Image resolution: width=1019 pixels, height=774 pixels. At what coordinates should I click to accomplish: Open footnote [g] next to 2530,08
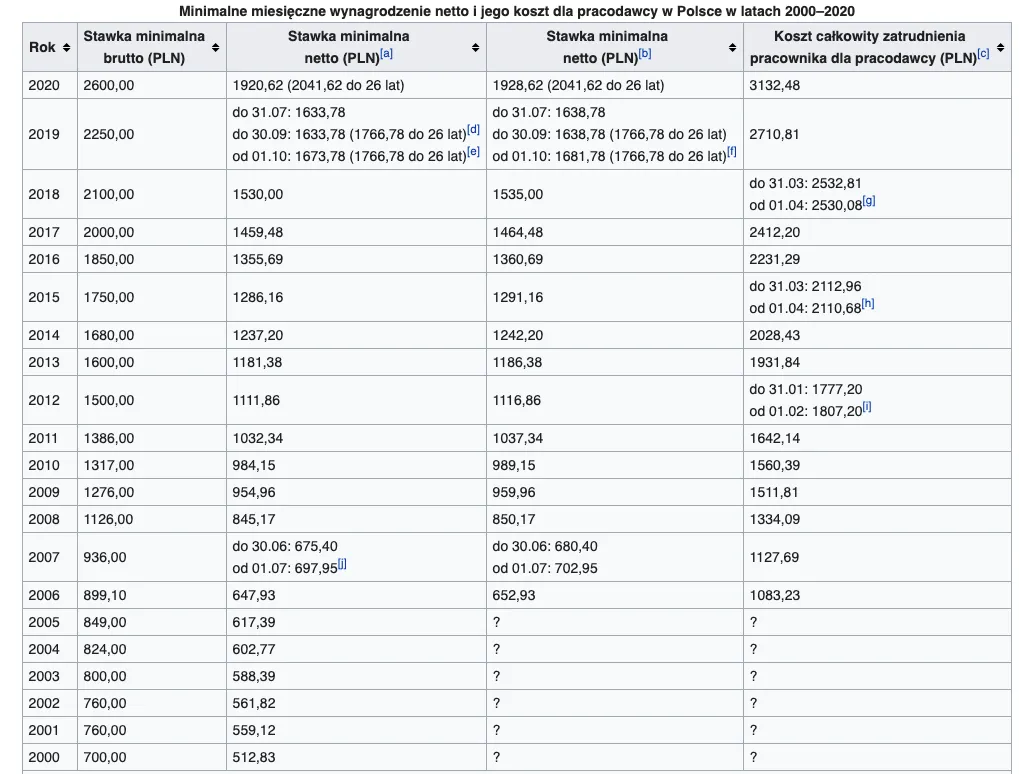point(869,201)
